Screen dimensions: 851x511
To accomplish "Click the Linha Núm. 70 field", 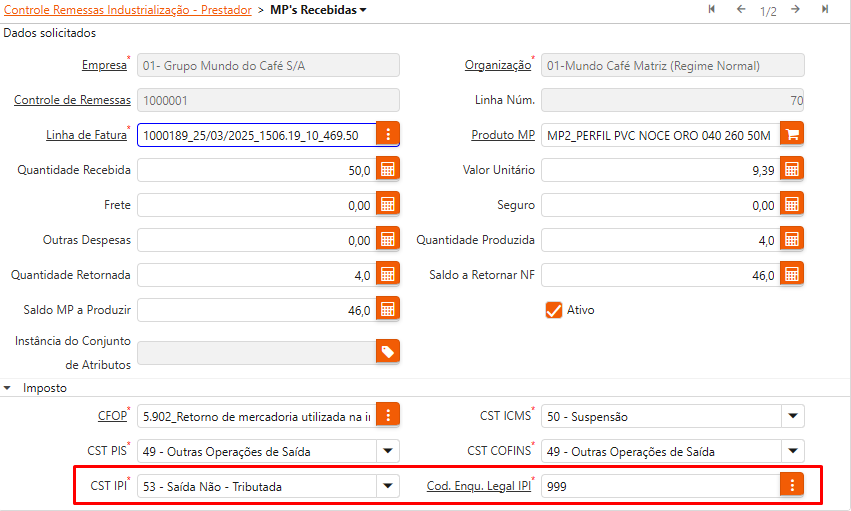I will pos(672,100).
